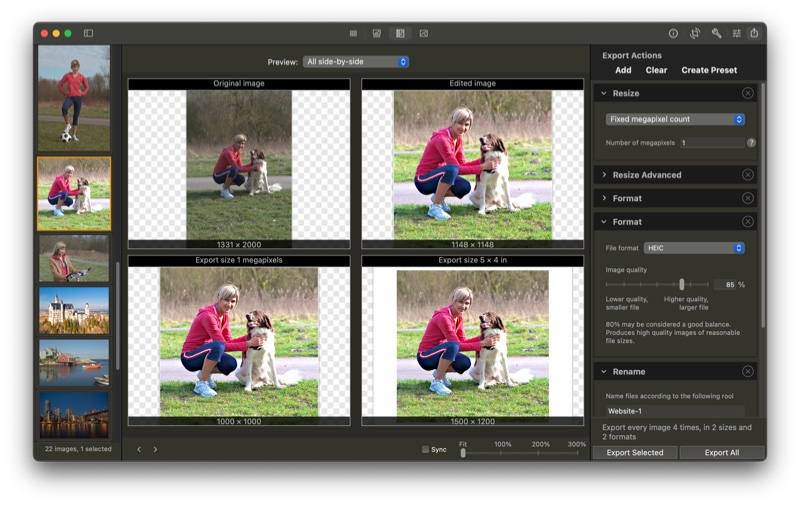Click the Export size 1 megapixels preview
The width and height of the screenshot is (800, 505).
[x=239, y=341]
